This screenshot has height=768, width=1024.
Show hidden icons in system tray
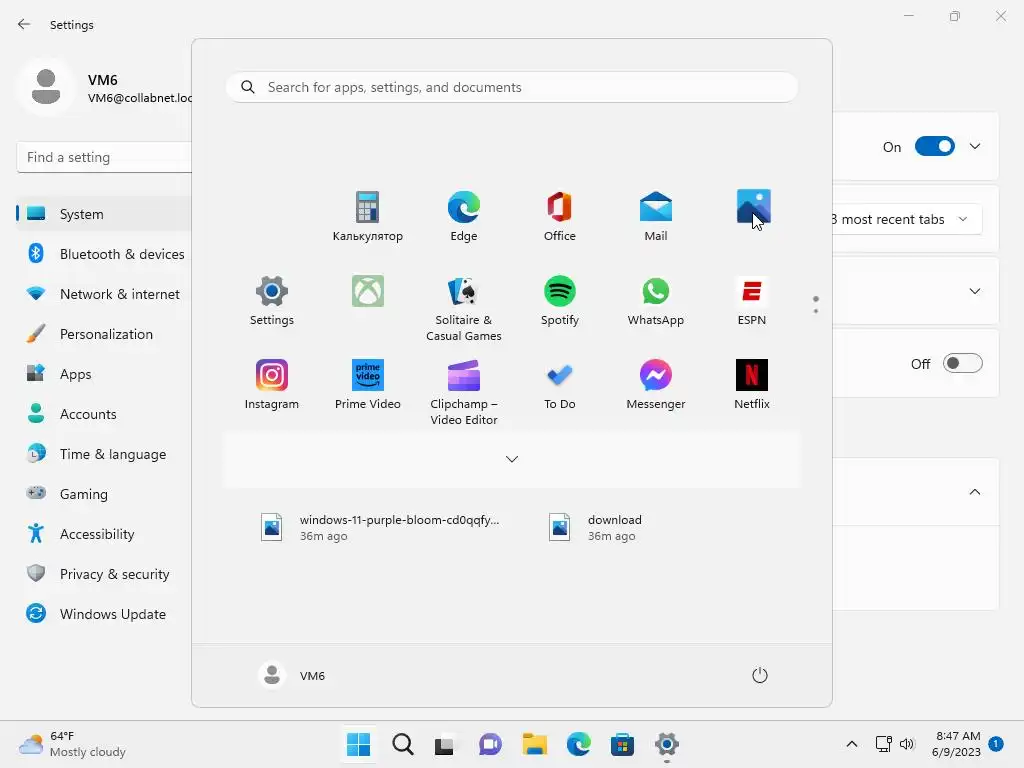pyautogui.click(x=852, y=744)
